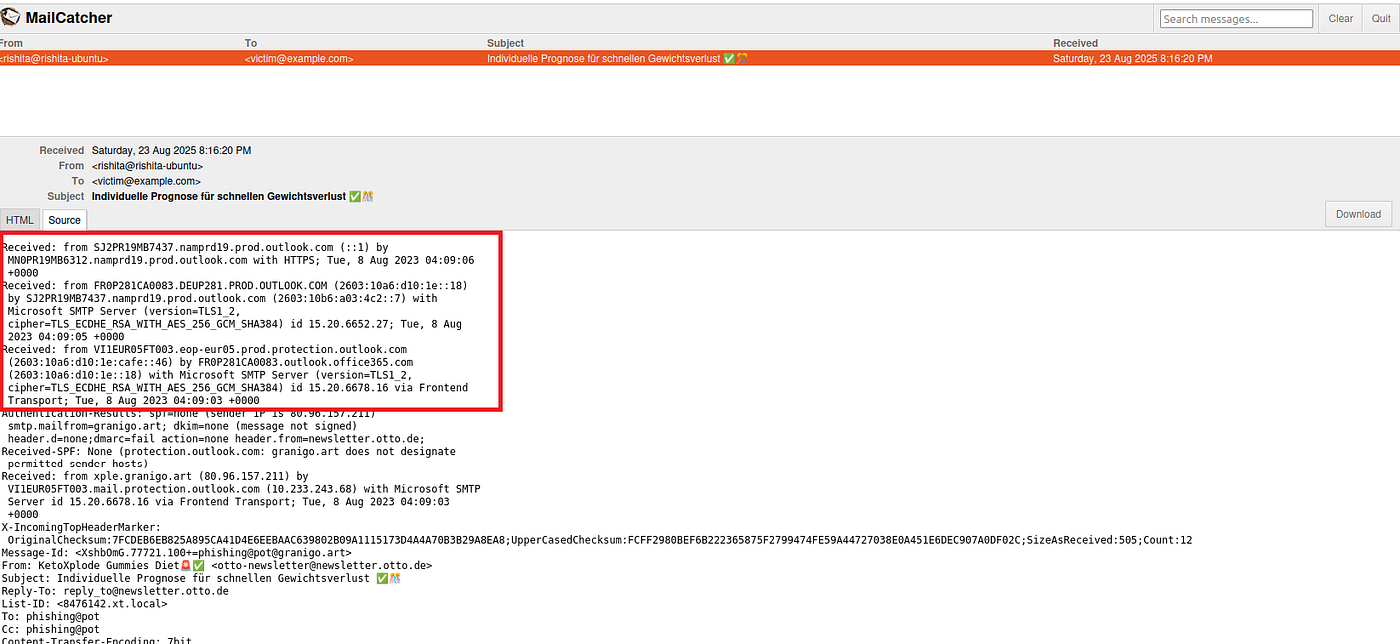Click the To column header
The width and height of the screenshot is (1400, 644).
pyautogui.click(x=251, y=43)
